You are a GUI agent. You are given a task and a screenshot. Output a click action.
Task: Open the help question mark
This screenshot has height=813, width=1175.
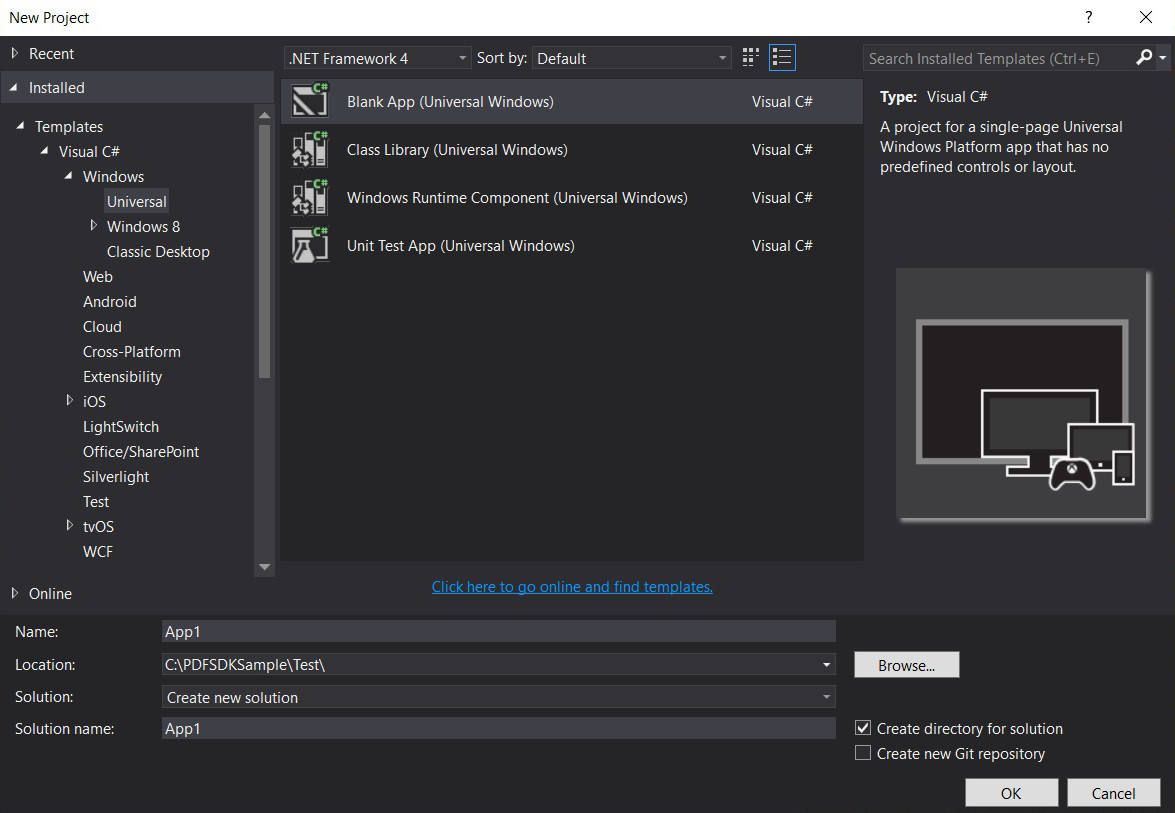click(1088, 18)
